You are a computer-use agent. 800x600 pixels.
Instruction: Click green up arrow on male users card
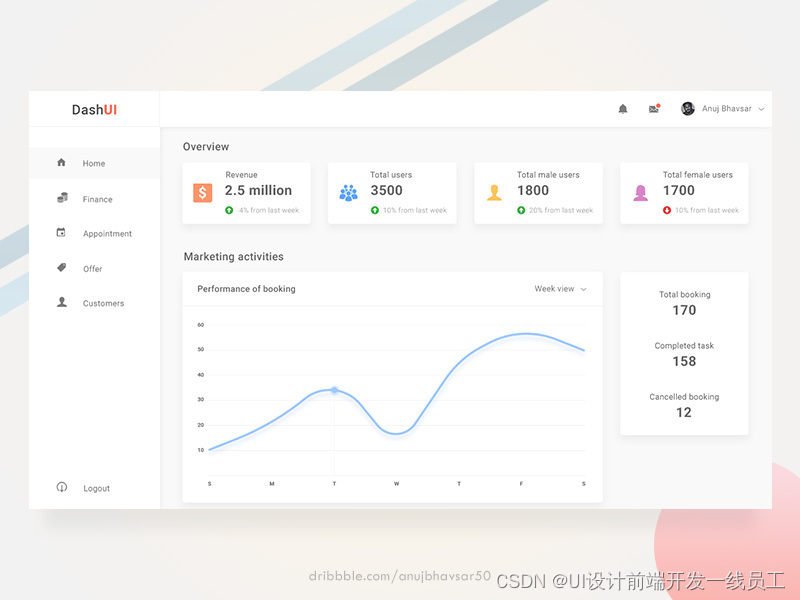click(x=521, y=210)
